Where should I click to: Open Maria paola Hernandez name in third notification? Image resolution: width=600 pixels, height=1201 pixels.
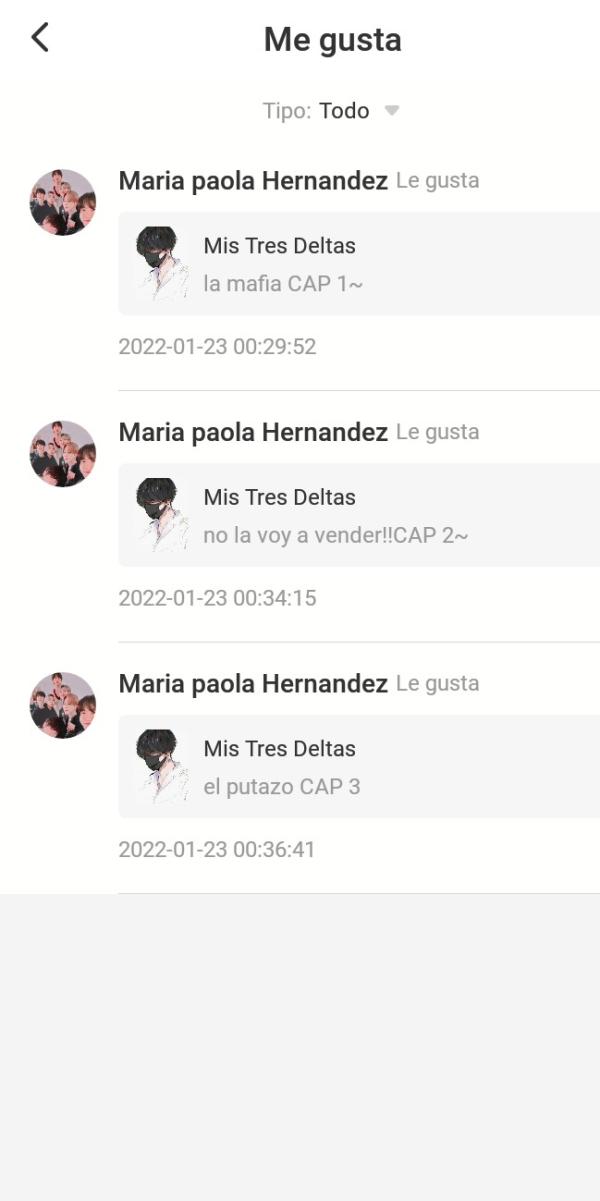point(253,684)
